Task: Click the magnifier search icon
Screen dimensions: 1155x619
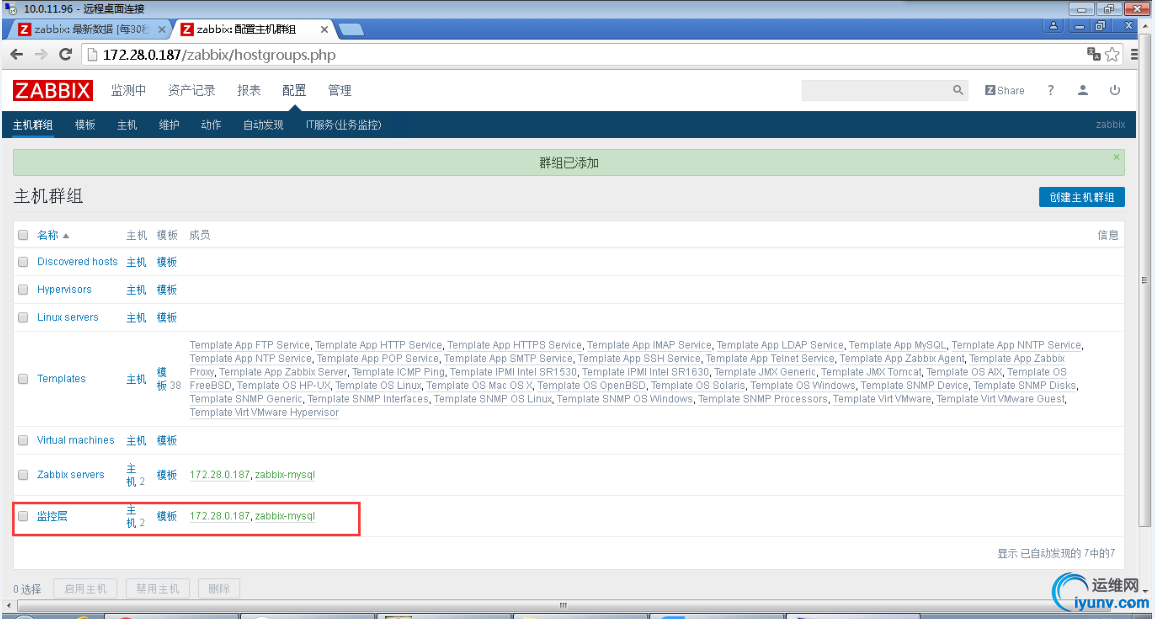Action: 958,90
